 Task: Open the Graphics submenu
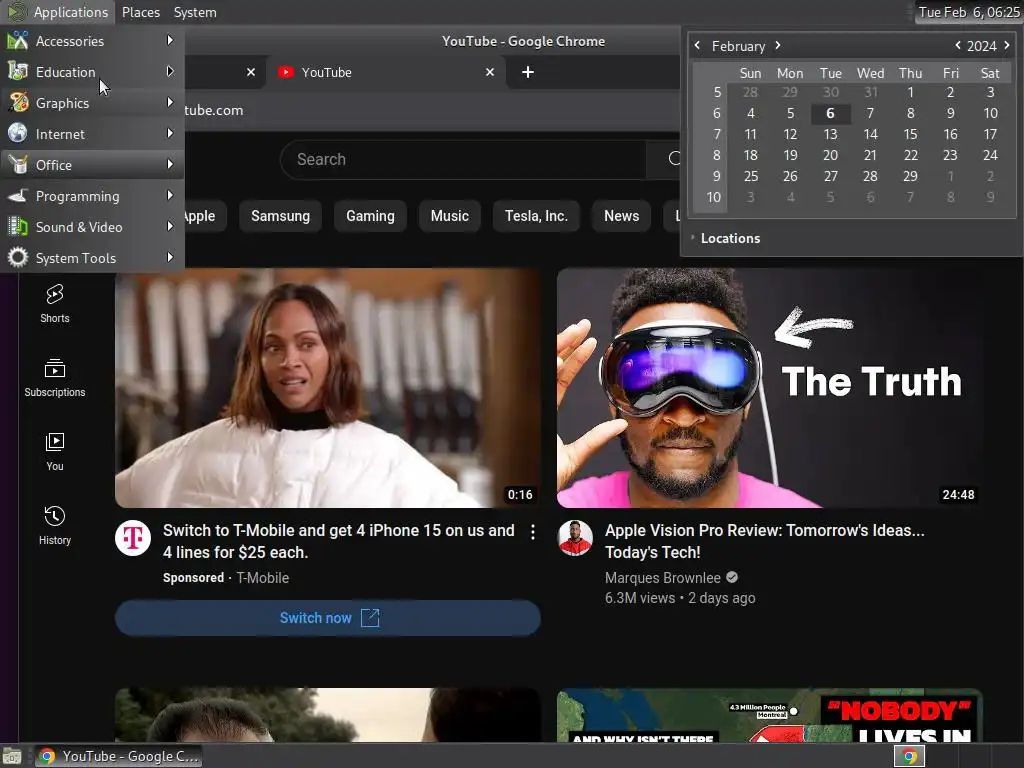click(92, 103)
